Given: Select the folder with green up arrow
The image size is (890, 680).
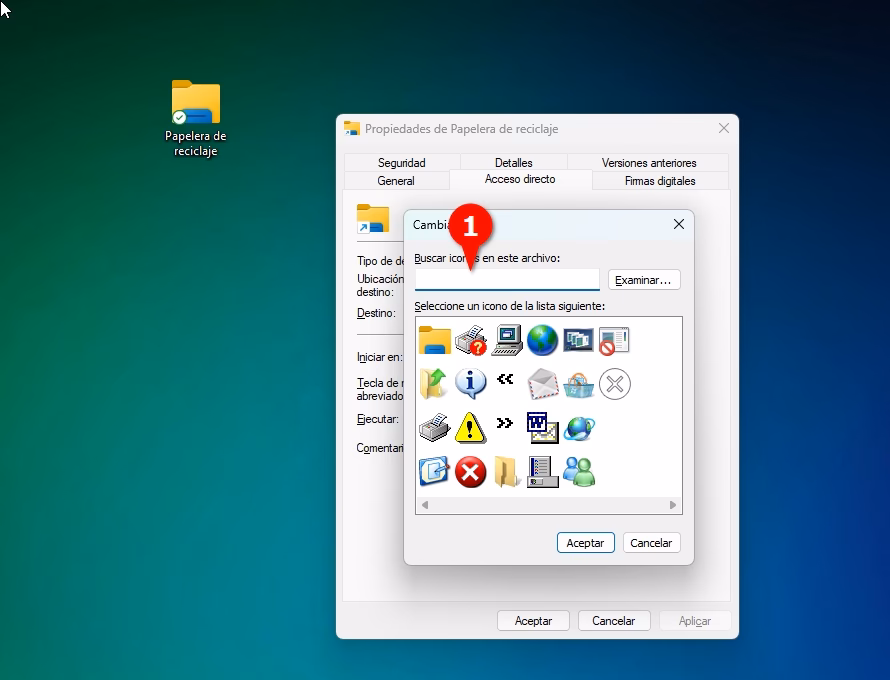Looking at the screenshot, I should tap(434, 384).
